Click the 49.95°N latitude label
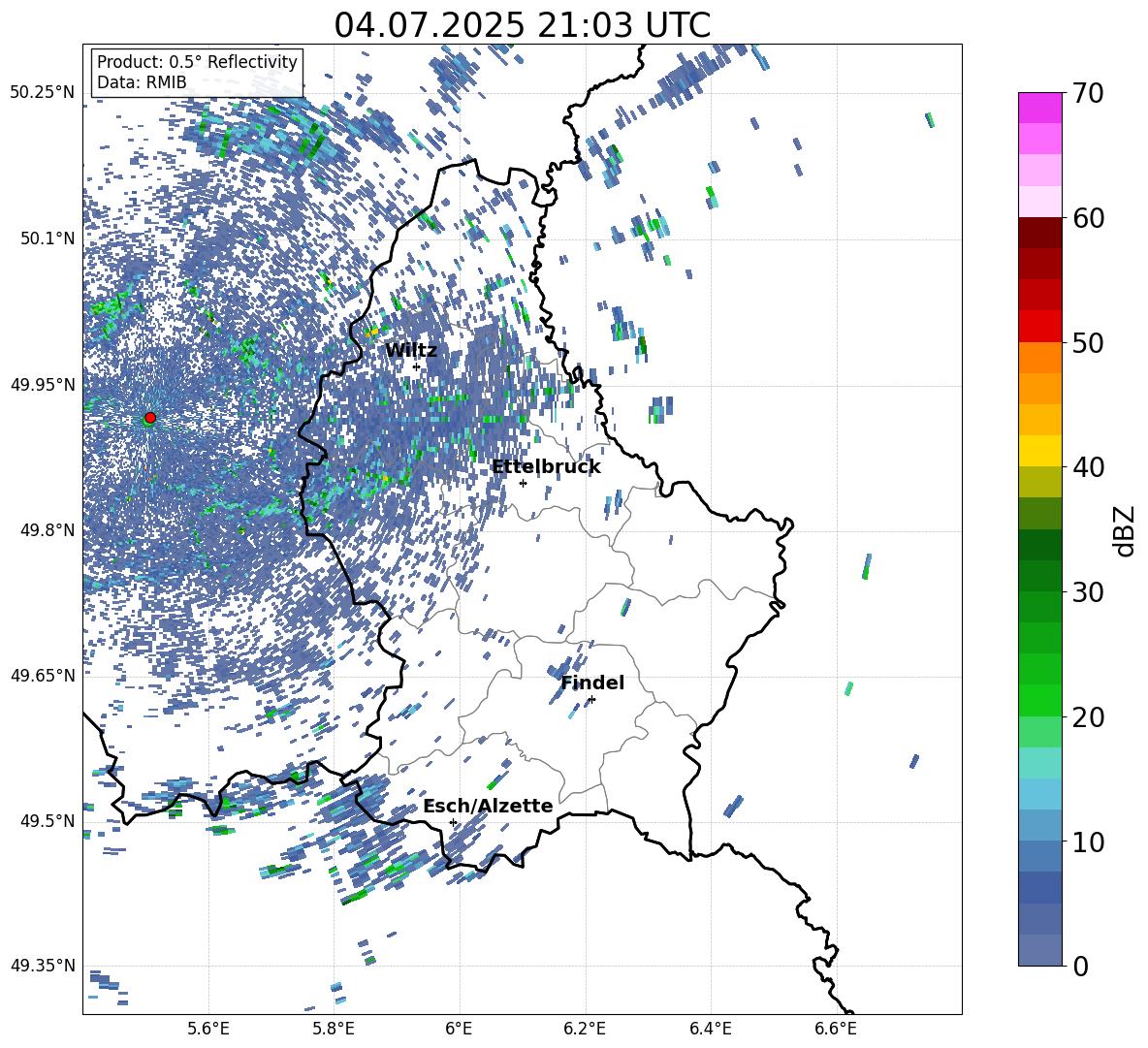Viewport: 1148px width, 1048px height. point(43,384)
